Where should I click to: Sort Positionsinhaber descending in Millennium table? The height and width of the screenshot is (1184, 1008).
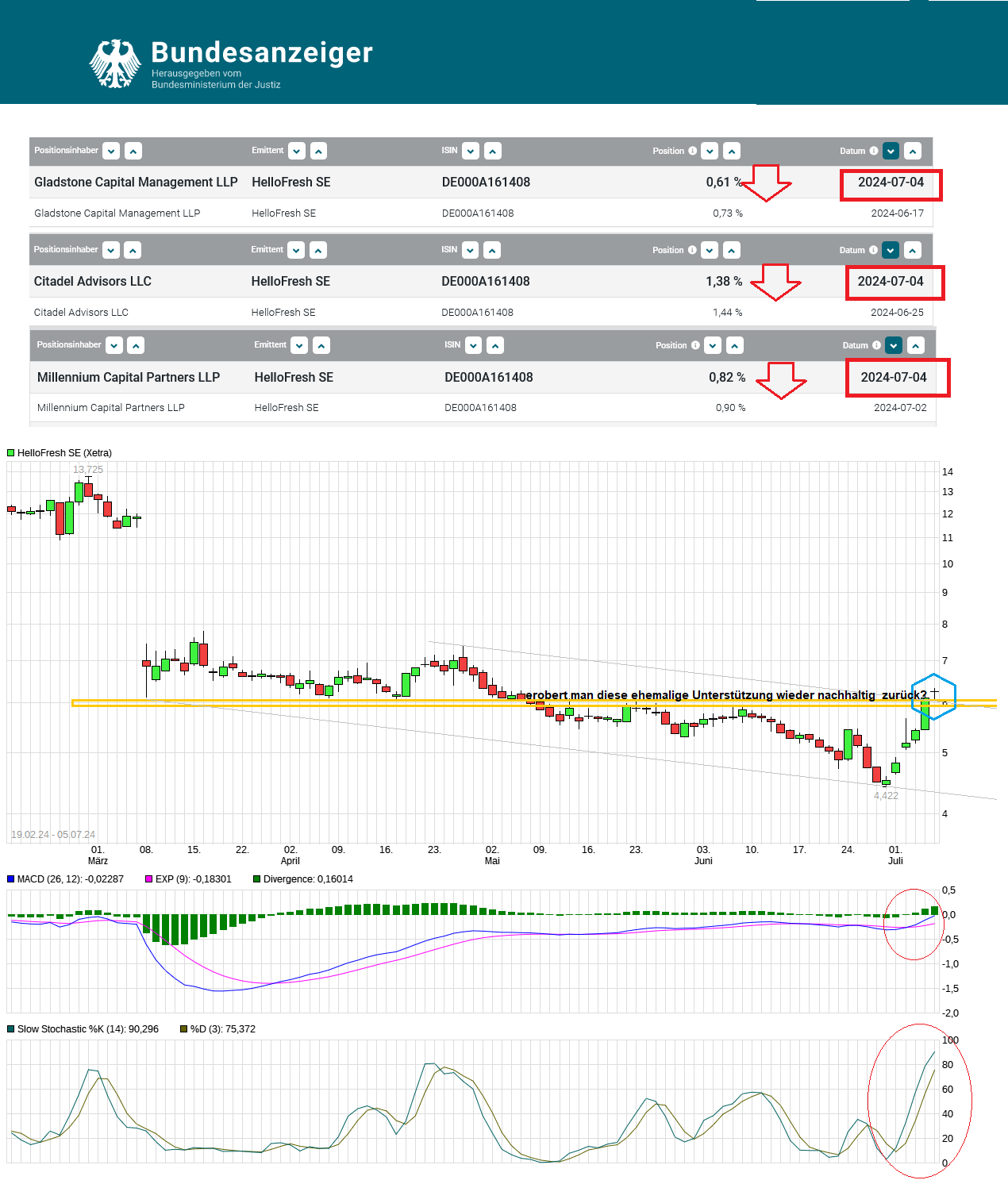pyautogui.click(x=114, y=345)
